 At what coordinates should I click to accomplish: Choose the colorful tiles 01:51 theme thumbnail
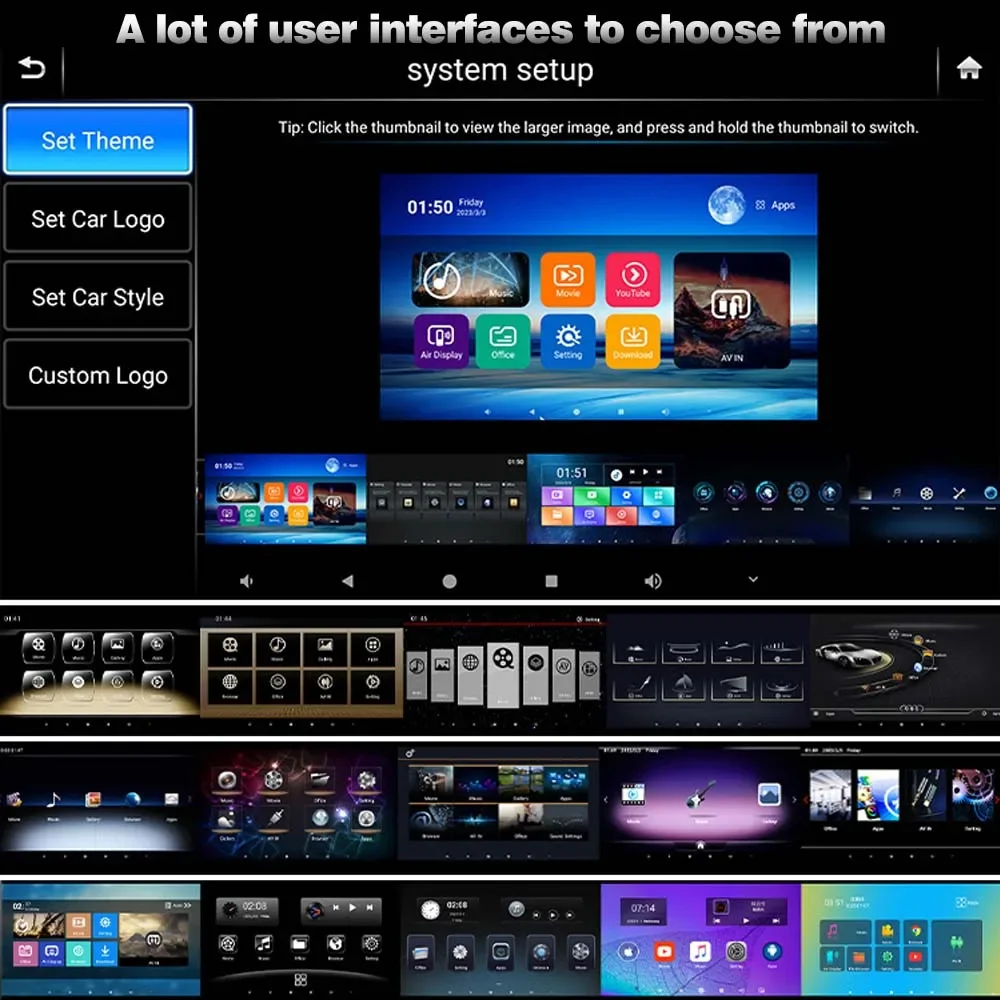click(x=606, y=499)
